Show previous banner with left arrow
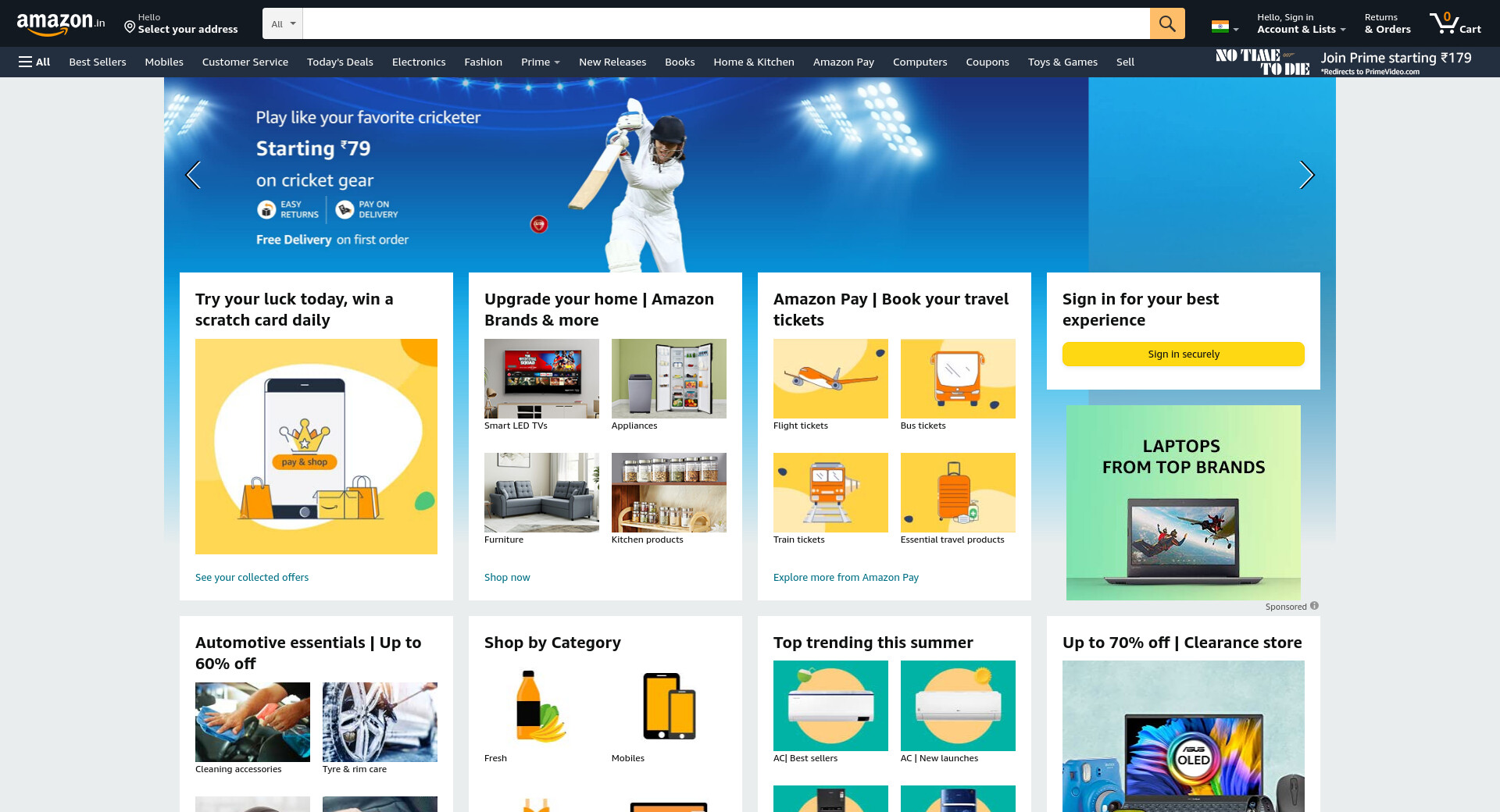This screenshot has width=1500, height=812. click(x=193, y=175)
